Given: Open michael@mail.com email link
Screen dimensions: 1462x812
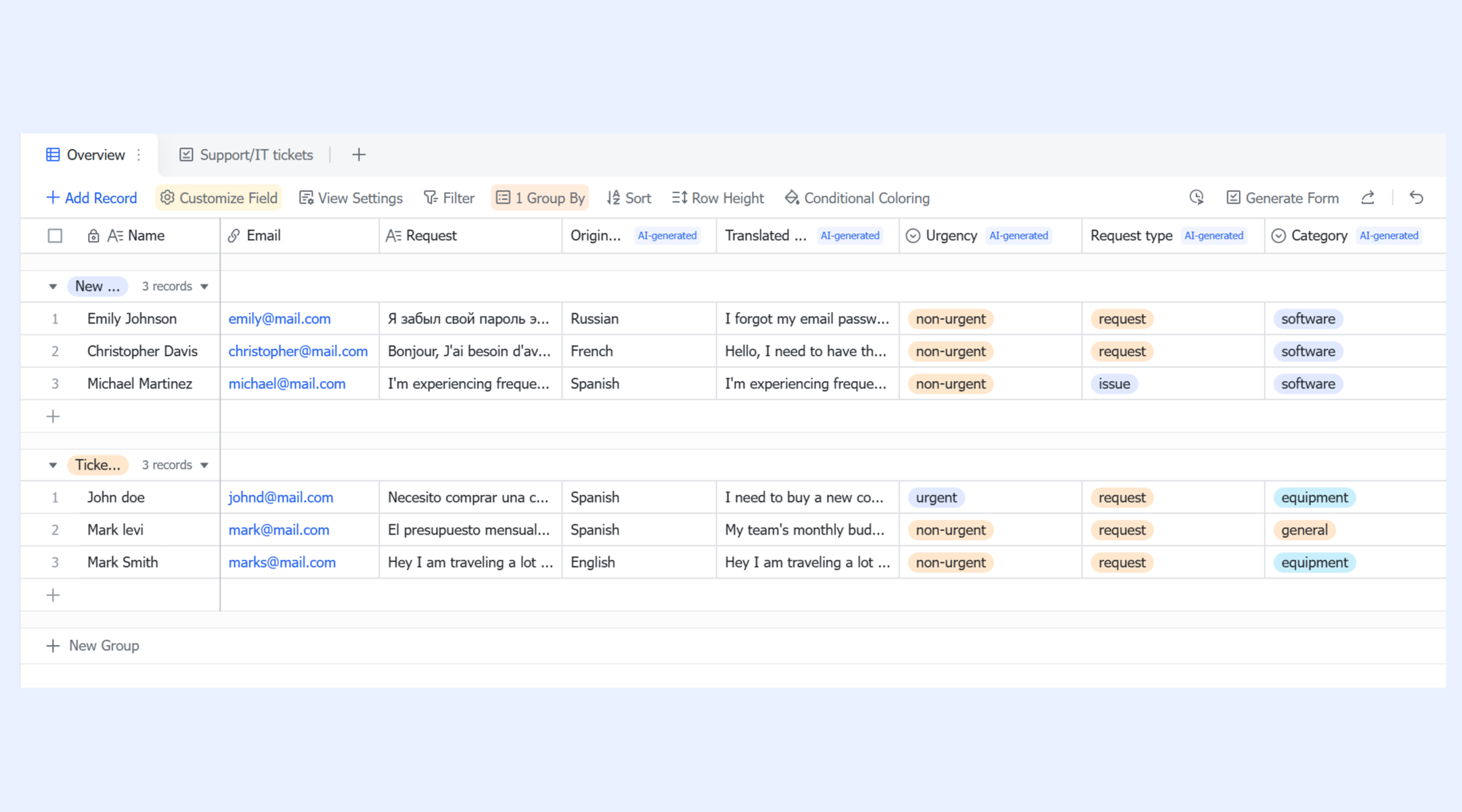Looking at the screenshot, I should point(287,384).
